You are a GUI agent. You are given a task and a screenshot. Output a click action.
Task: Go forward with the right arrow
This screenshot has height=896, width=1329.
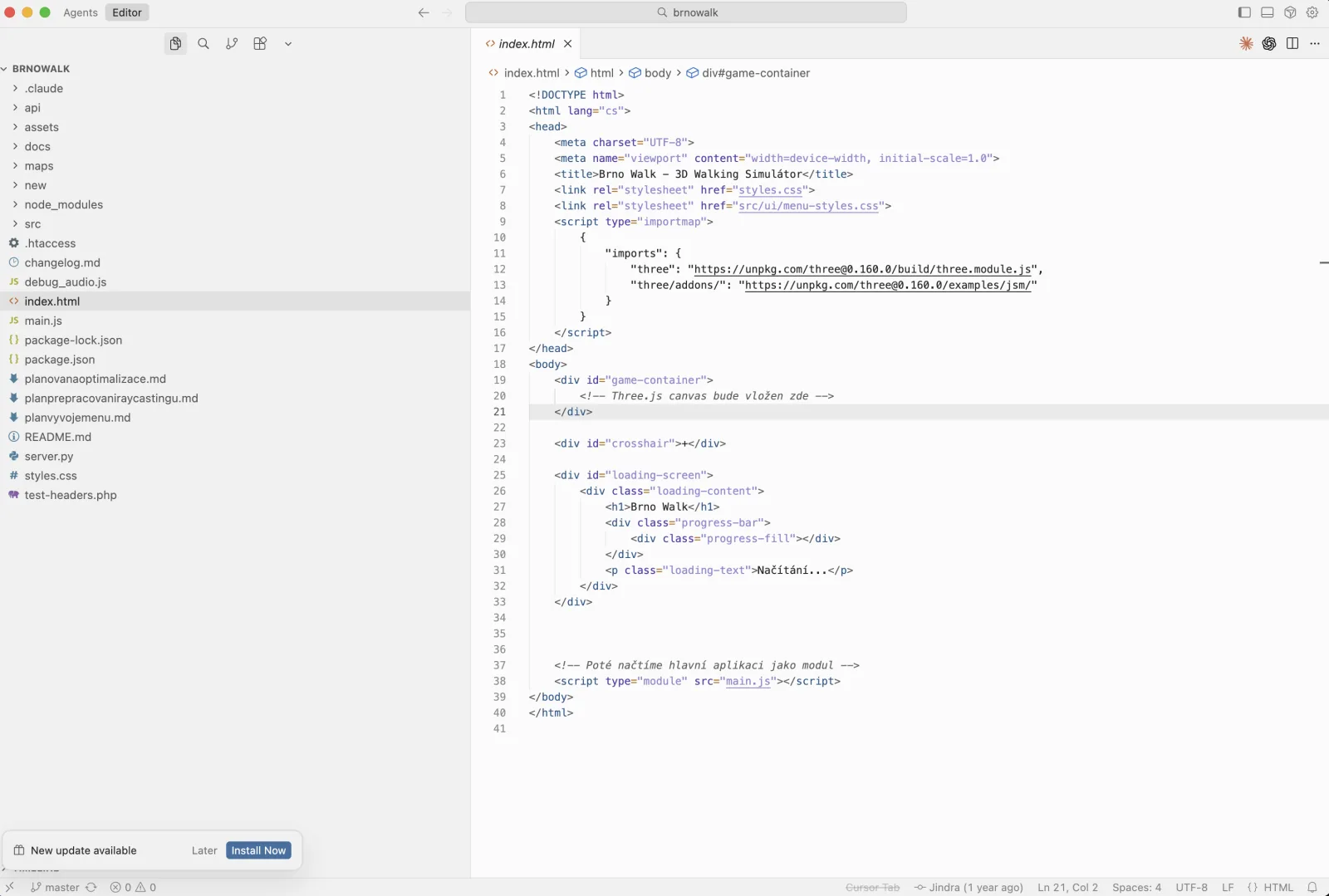[448, 12]
